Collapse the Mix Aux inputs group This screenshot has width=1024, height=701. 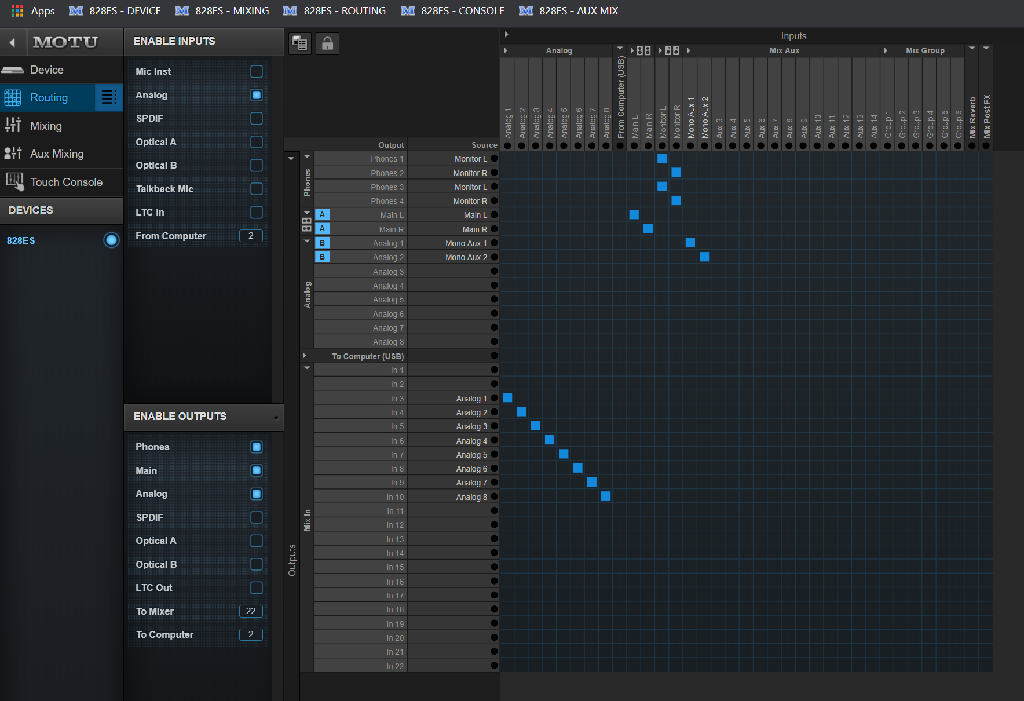point(688,50)
